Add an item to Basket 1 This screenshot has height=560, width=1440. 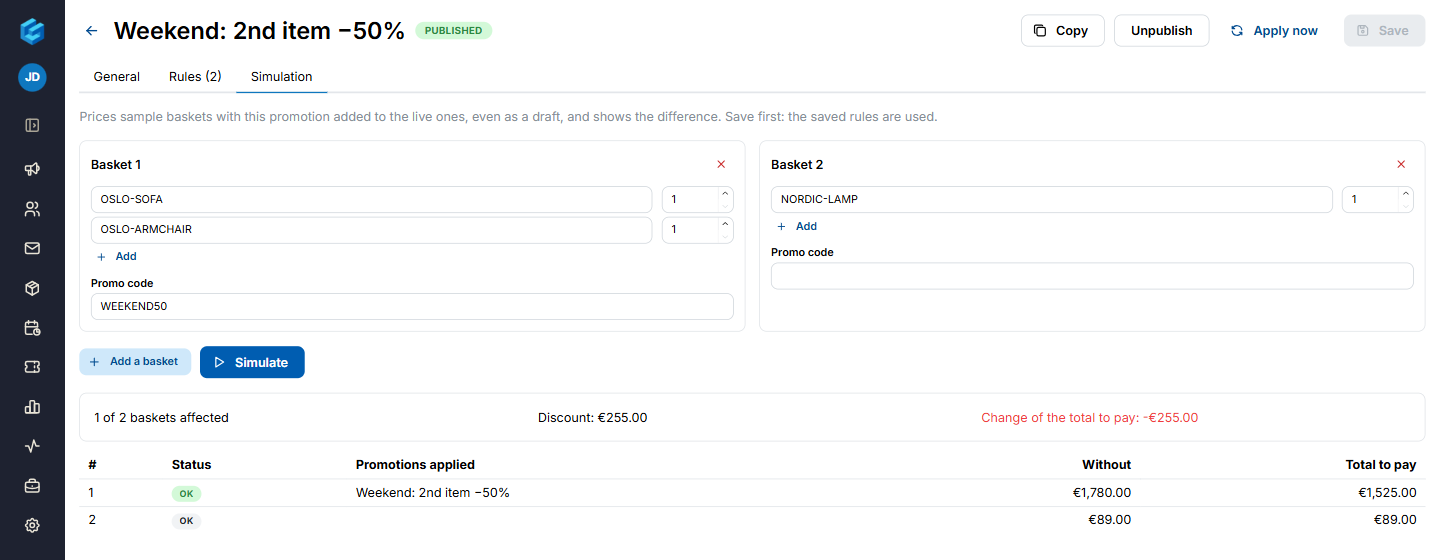(115, 256)
